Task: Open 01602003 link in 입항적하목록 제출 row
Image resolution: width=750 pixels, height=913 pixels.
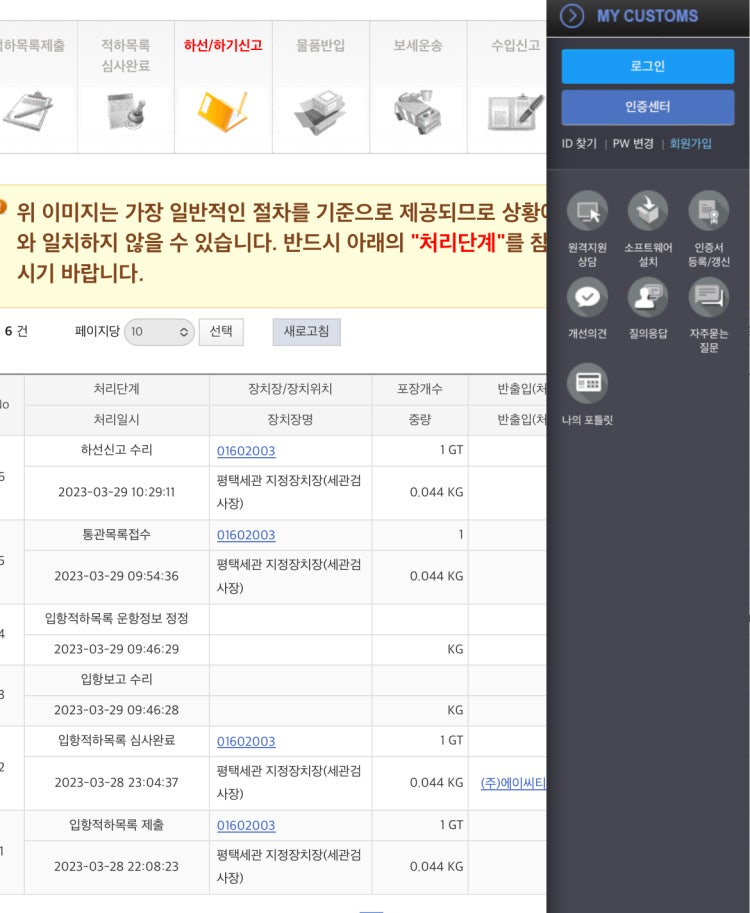Action: [246, 826]
